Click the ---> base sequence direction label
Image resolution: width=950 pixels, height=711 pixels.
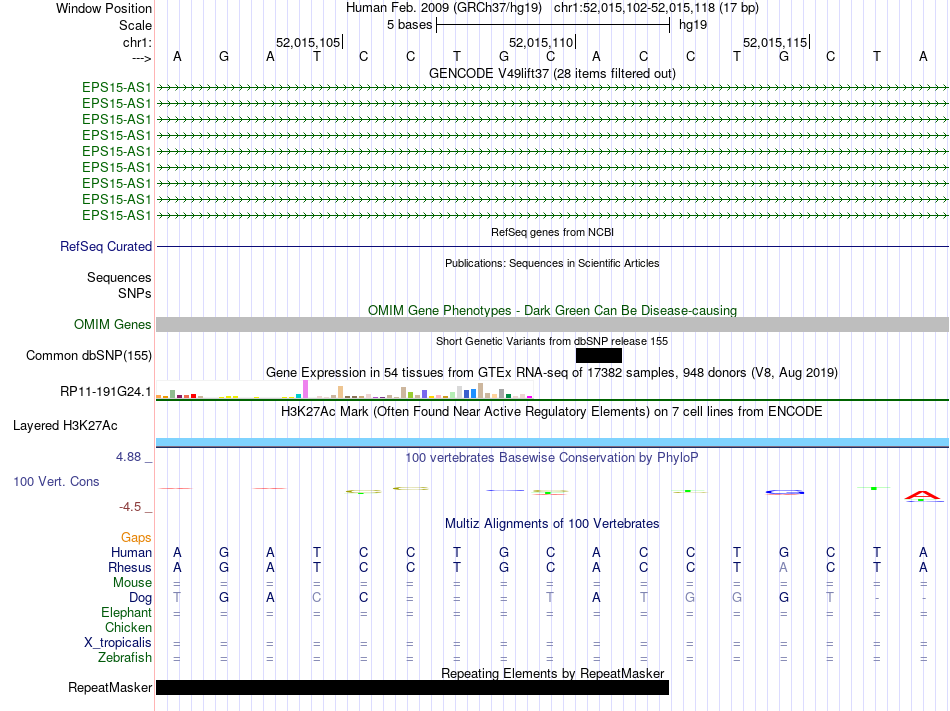pyautogui.click(x=142, y=58)
